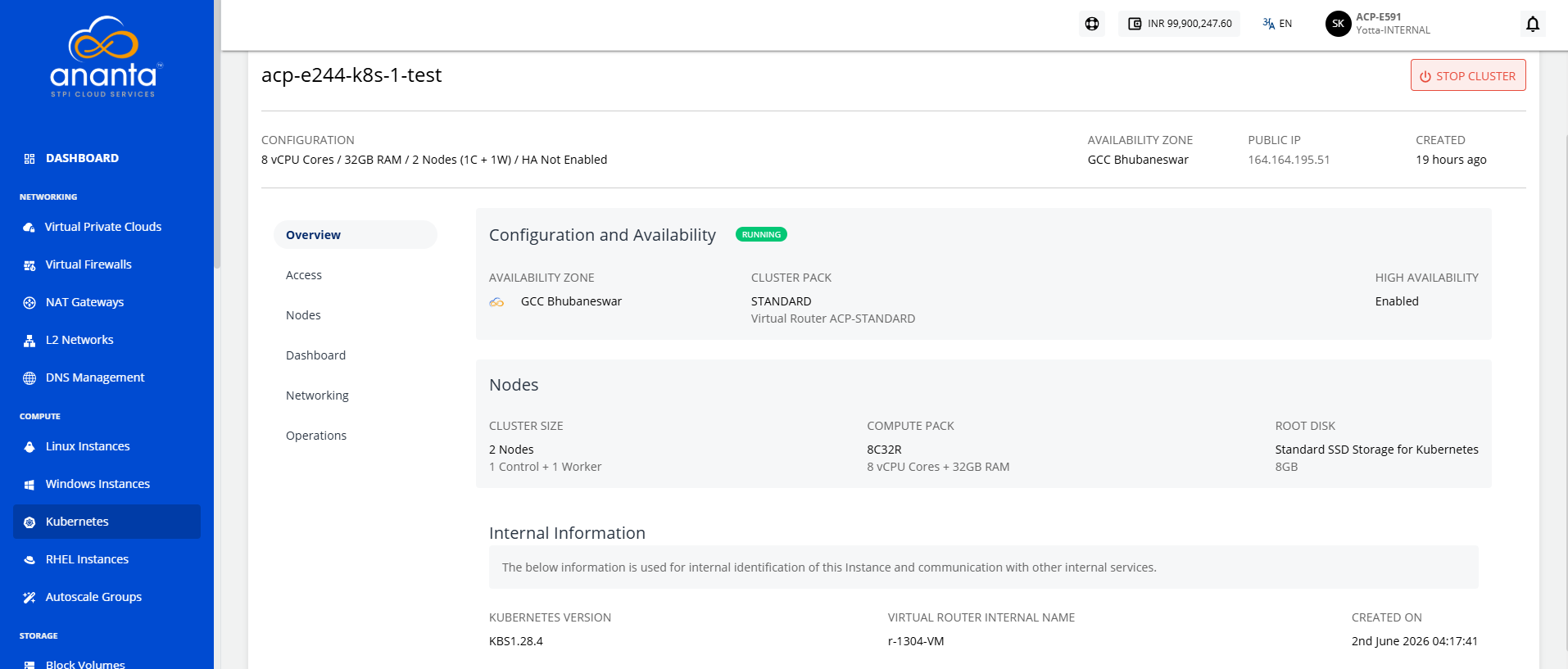Click the wallet balance icon
1568x669 pixels.
(1135, 24)
